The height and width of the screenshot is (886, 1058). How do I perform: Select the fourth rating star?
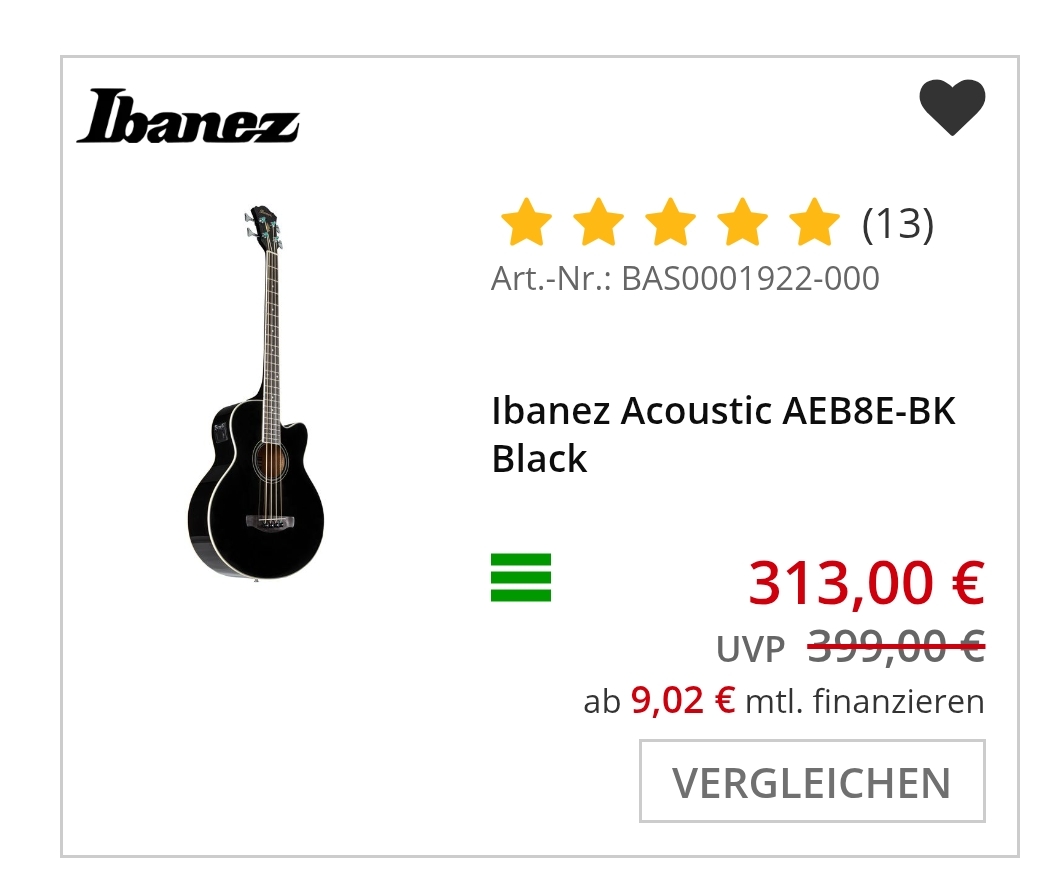742,222
